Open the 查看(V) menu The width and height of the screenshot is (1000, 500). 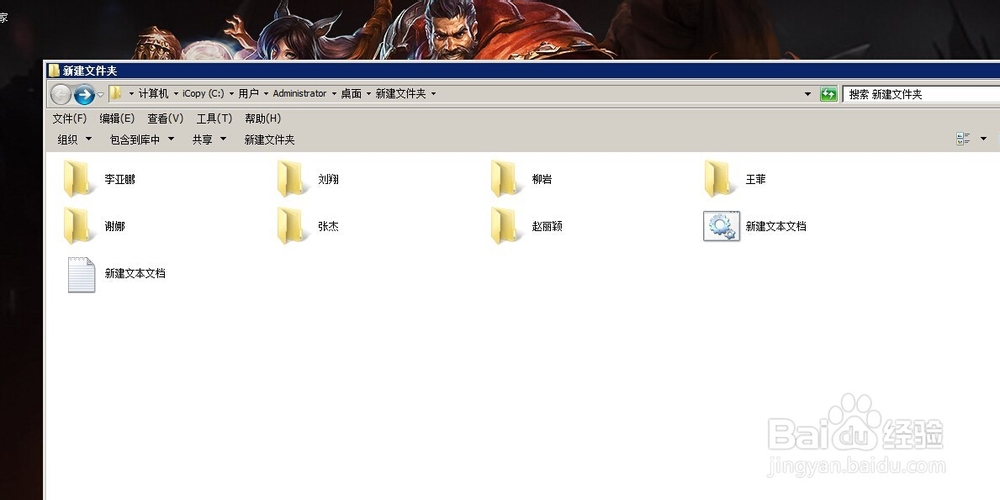click(x=165, y=119)
